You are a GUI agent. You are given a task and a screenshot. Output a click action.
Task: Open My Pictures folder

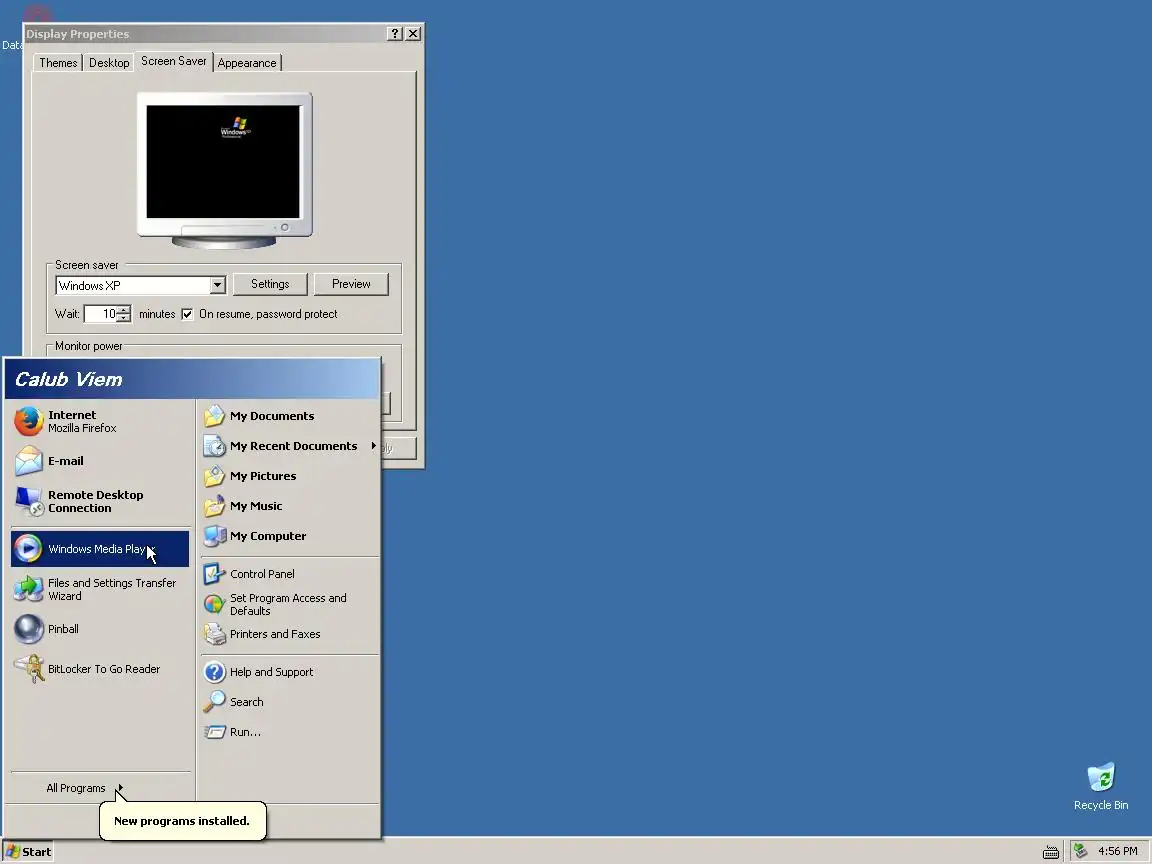click(289, 476)
